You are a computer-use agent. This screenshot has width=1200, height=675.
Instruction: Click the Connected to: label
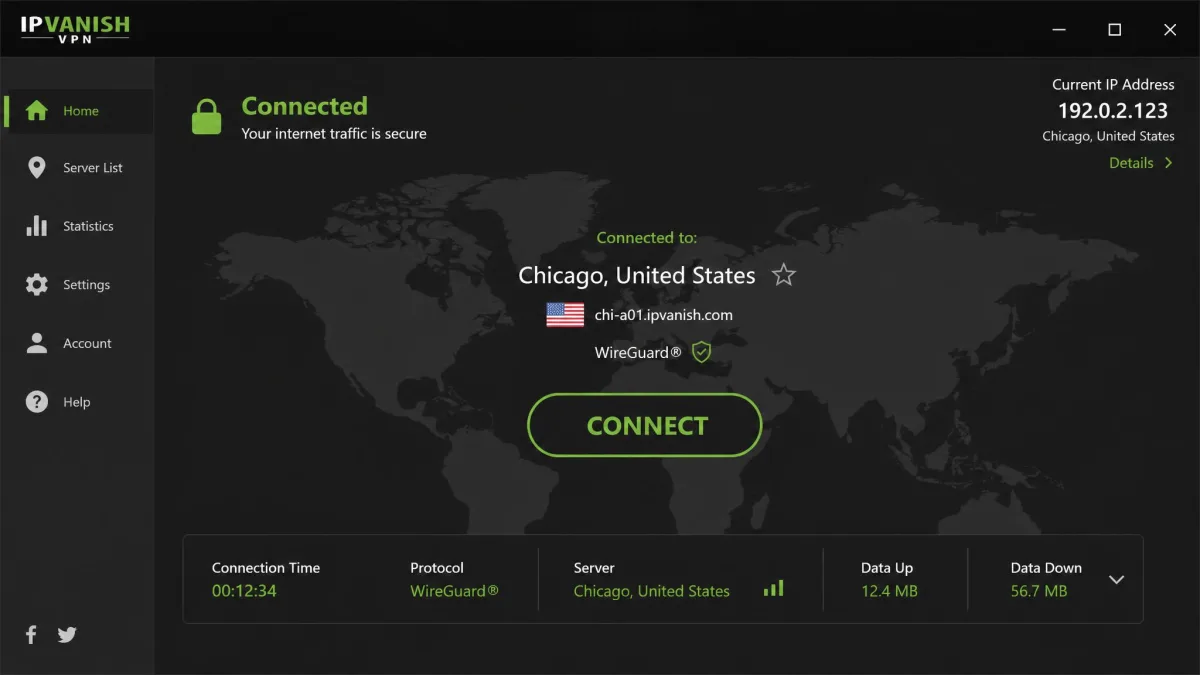647,238
